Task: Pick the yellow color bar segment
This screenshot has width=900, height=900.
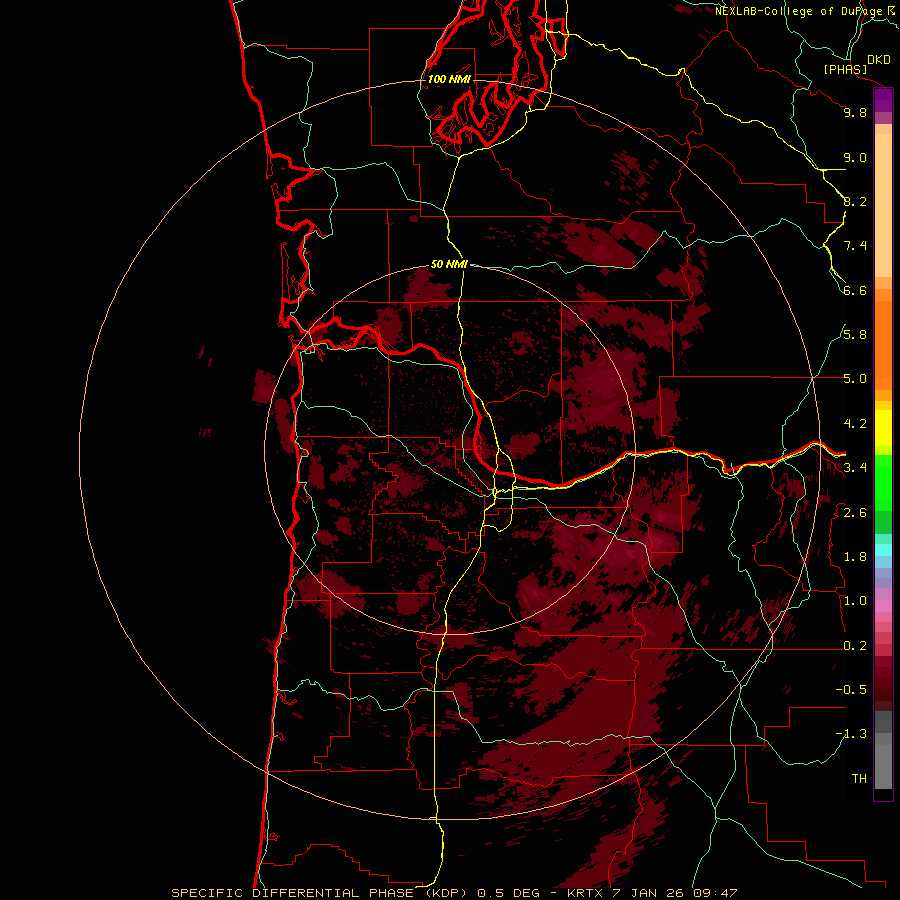Action: point(883,428)
